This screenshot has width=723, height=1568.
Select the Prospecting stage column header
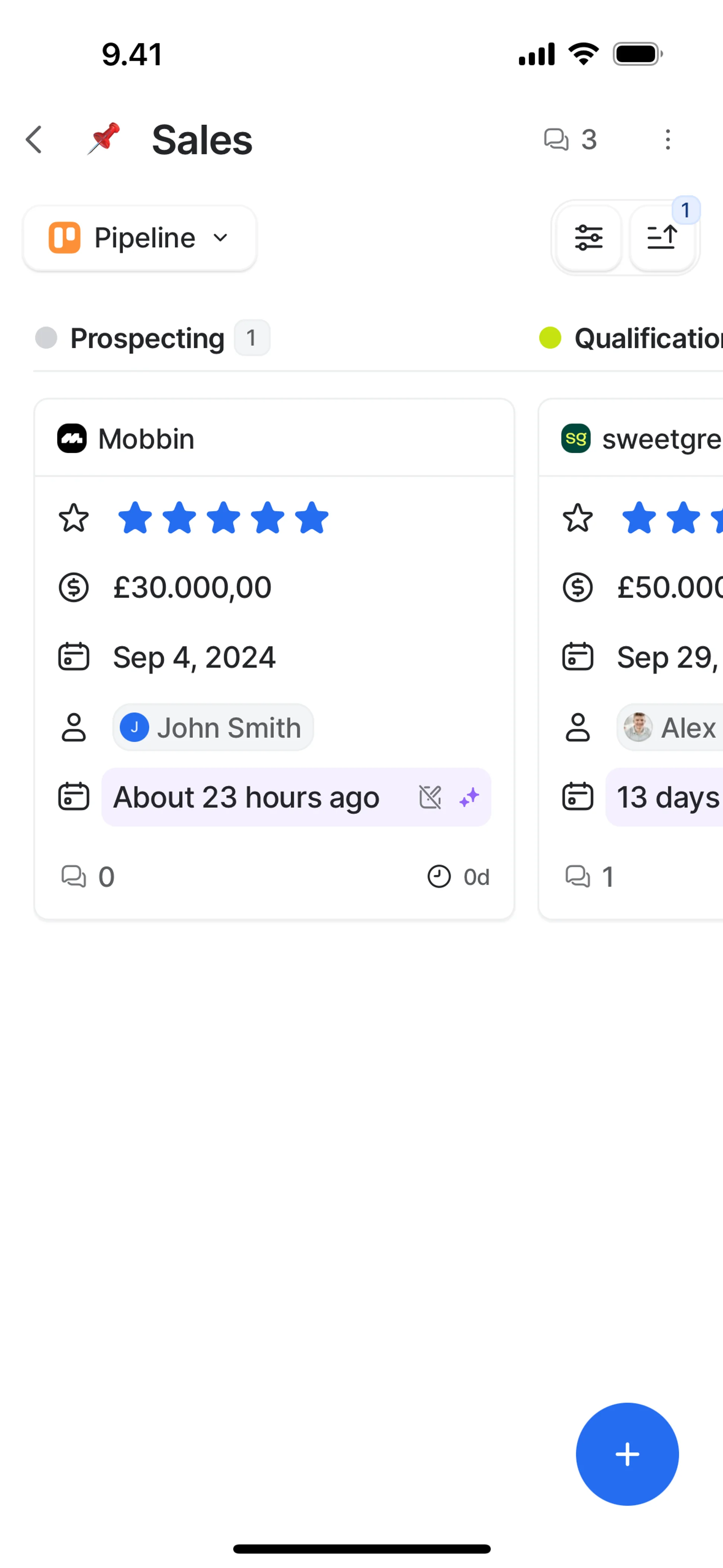click(147, 338)
